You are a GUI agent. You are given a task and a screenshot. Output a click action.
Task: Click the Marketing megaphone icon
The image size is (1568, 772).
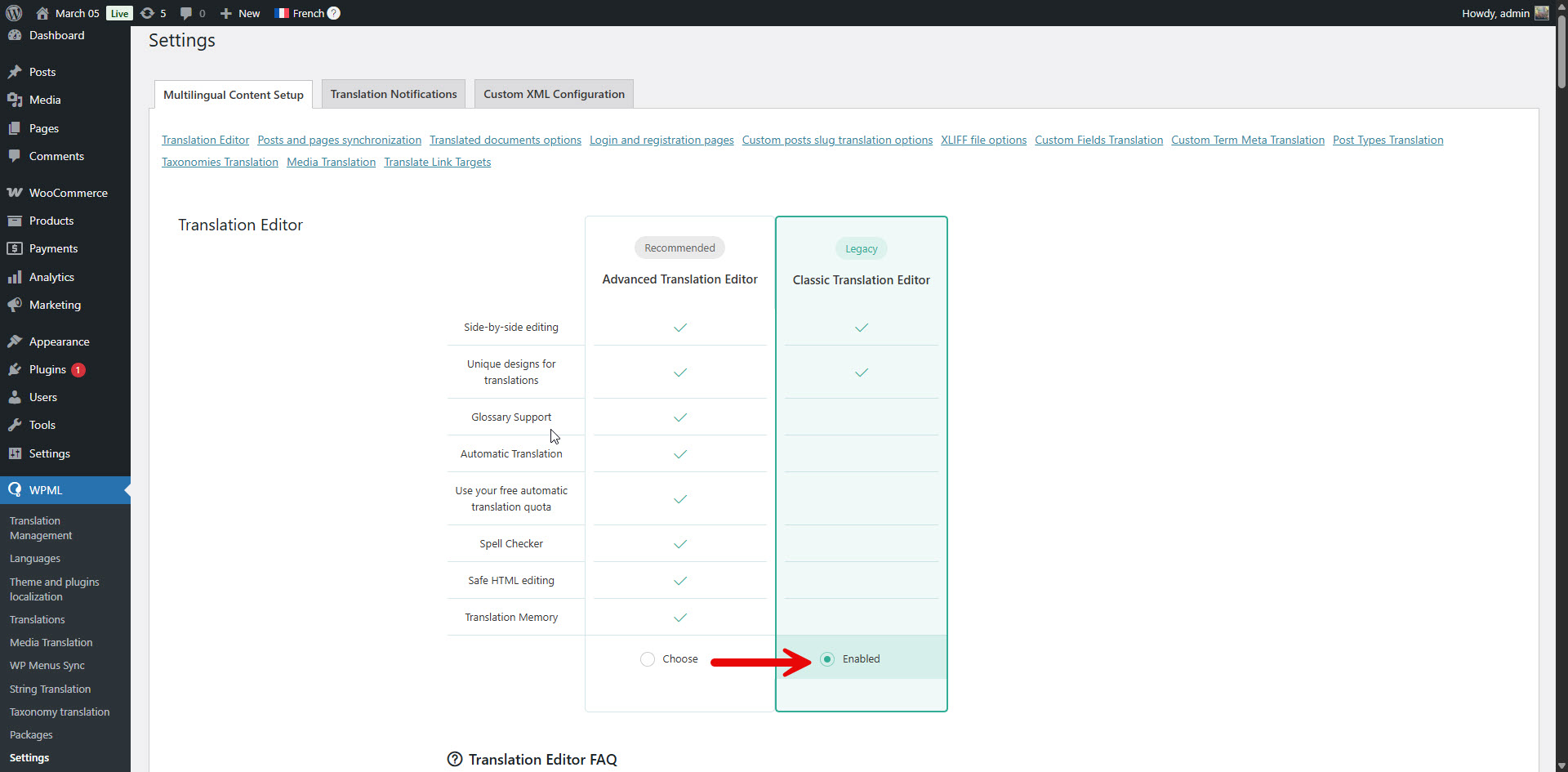15,305
